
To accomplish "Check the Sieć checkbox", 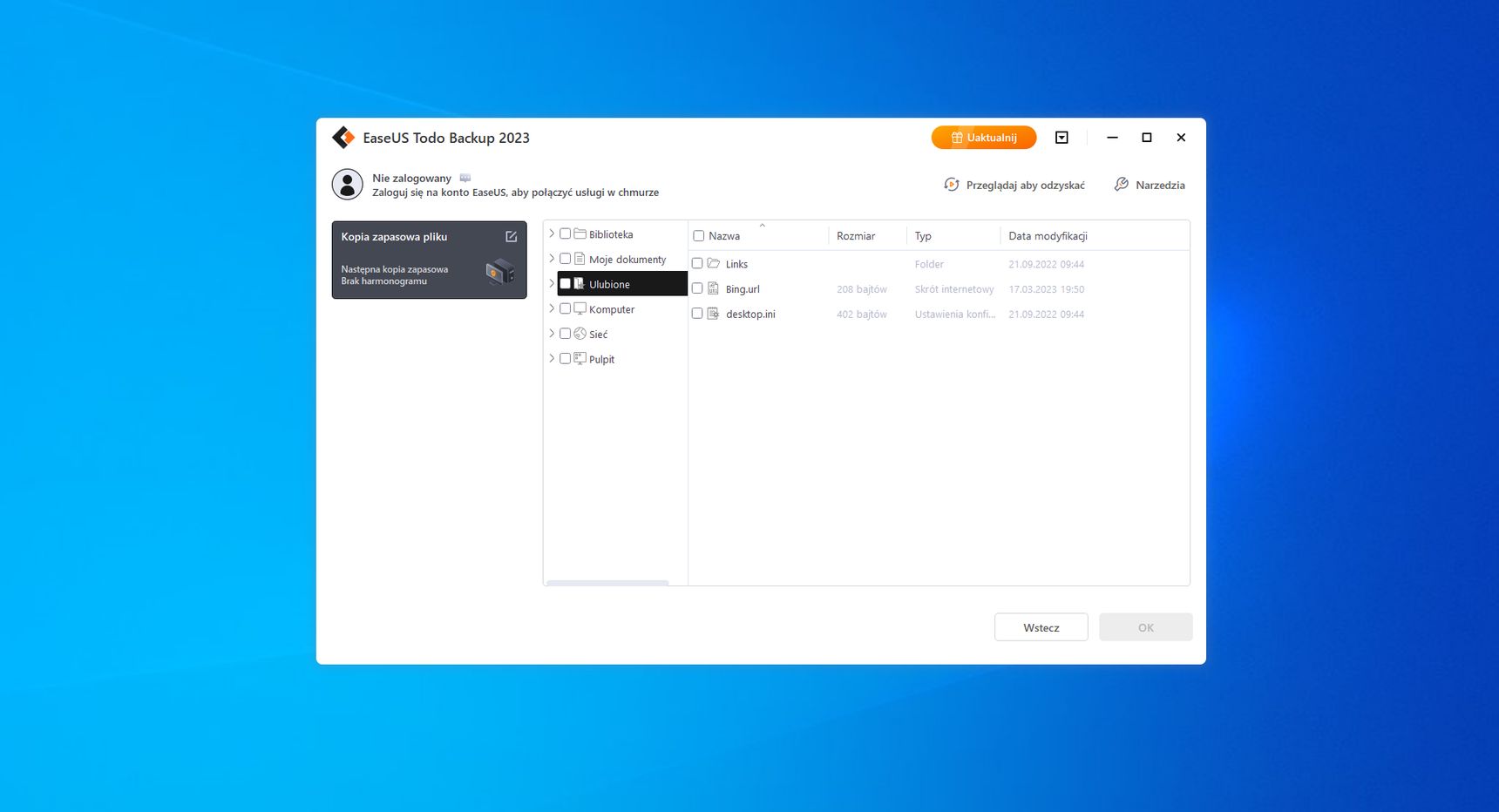I will tap(565, 334).
